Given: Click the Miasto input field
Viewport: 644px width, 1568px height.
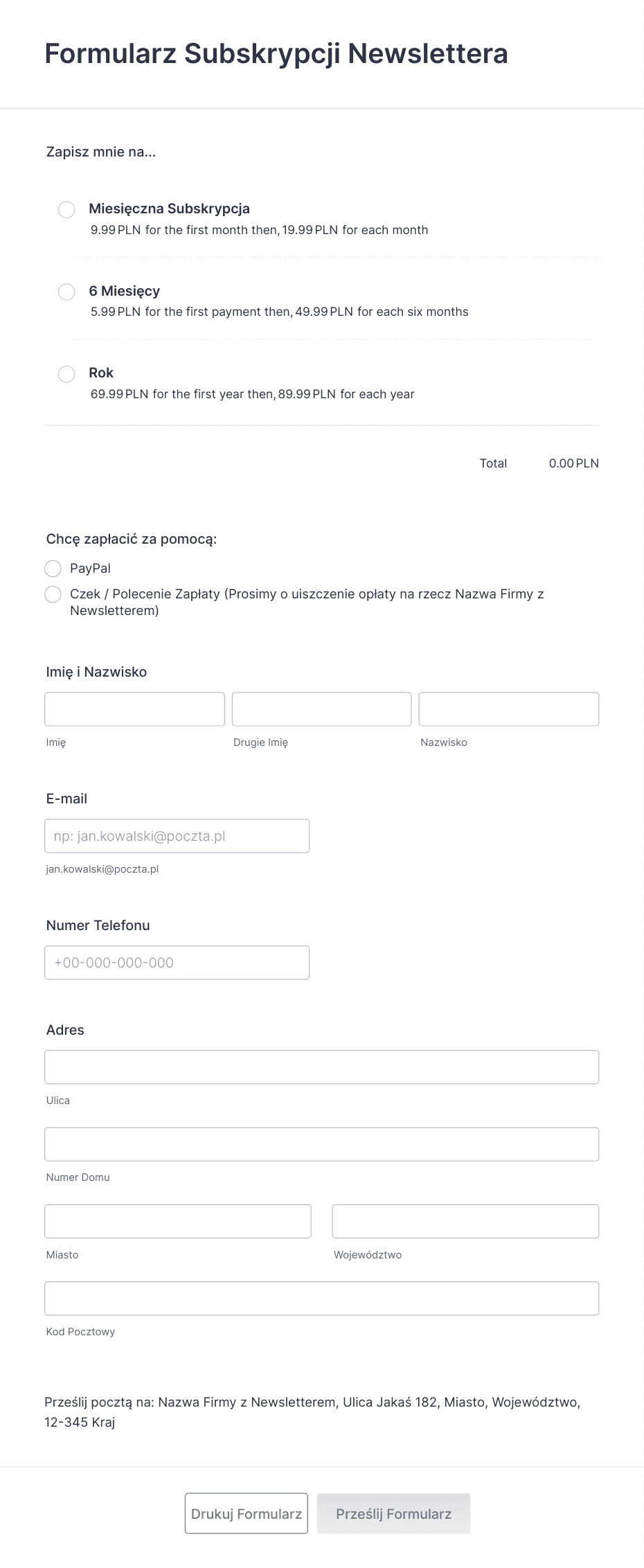Looking at the screenshot, I should click(x=177, y=1221).
